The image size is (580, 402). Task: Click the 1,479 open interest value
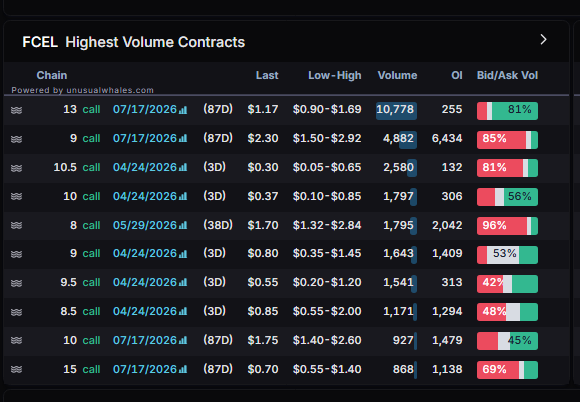[447, 340]
